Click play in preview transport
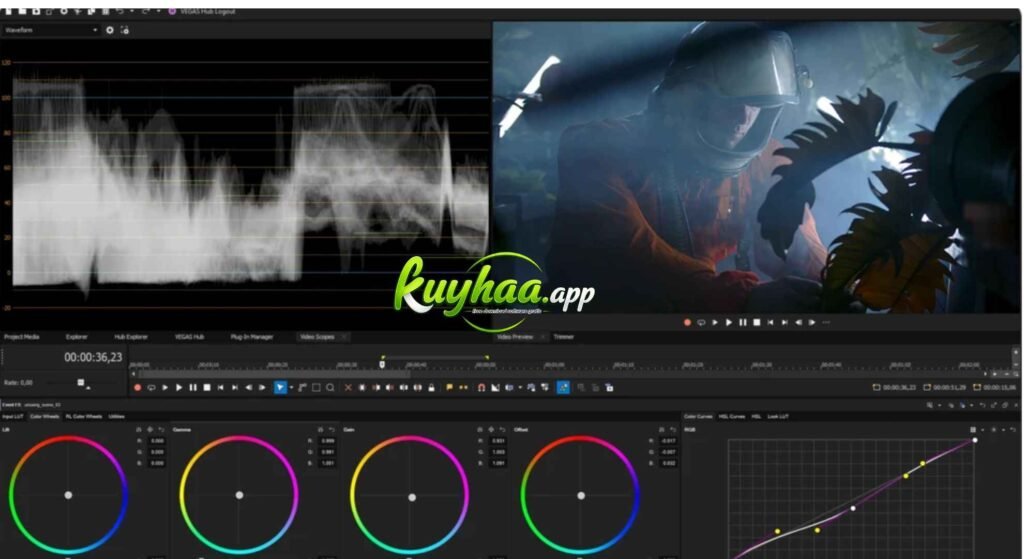 729,323
